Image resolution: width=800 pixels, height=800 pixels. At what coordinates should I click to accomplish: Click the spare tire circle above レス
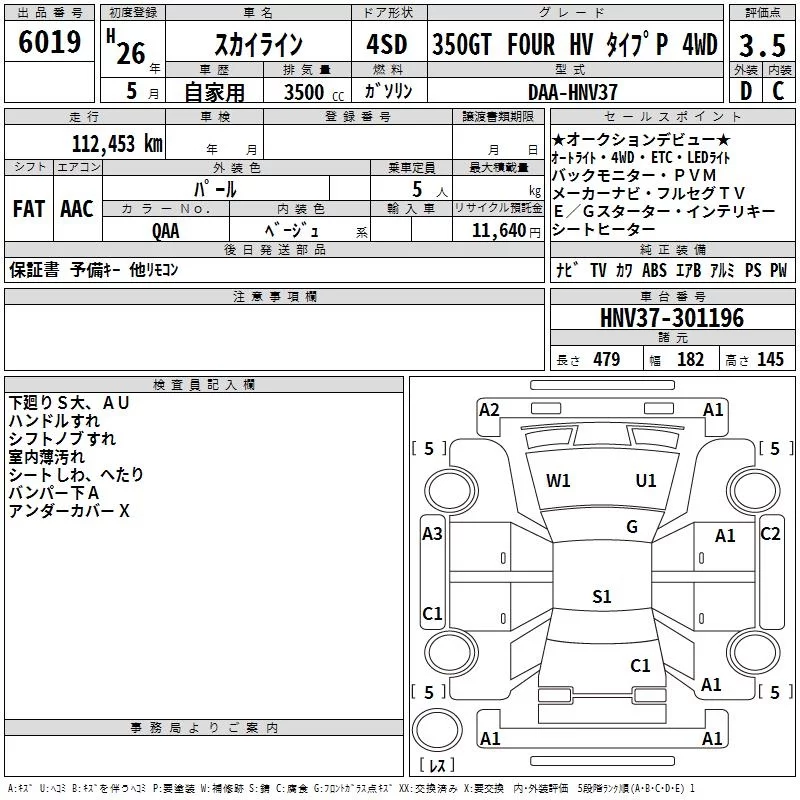pyautogui.click(x=437, y=730)
